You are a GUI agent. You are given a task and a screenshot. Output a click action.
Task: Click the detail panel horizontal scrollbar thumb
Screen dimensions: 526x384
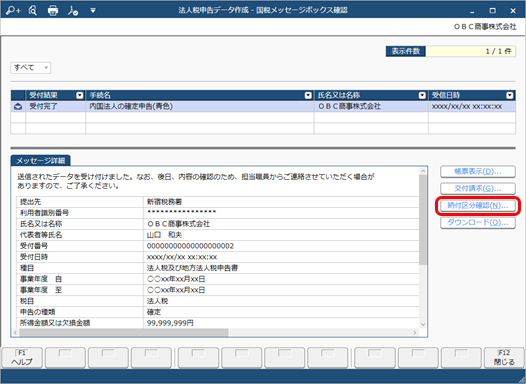pyautogui.click(x=124, y=333)
